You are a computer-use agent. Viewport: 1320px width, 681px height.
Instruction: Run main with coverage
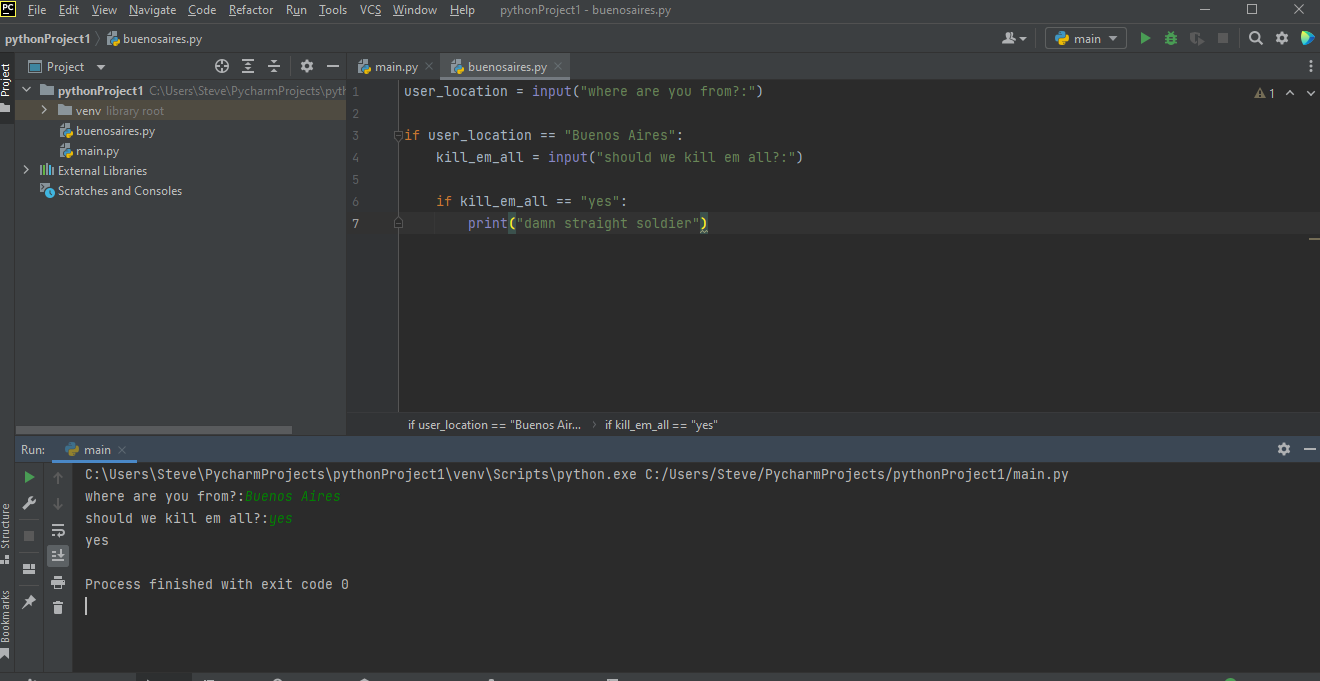[x=1197, y=39]
